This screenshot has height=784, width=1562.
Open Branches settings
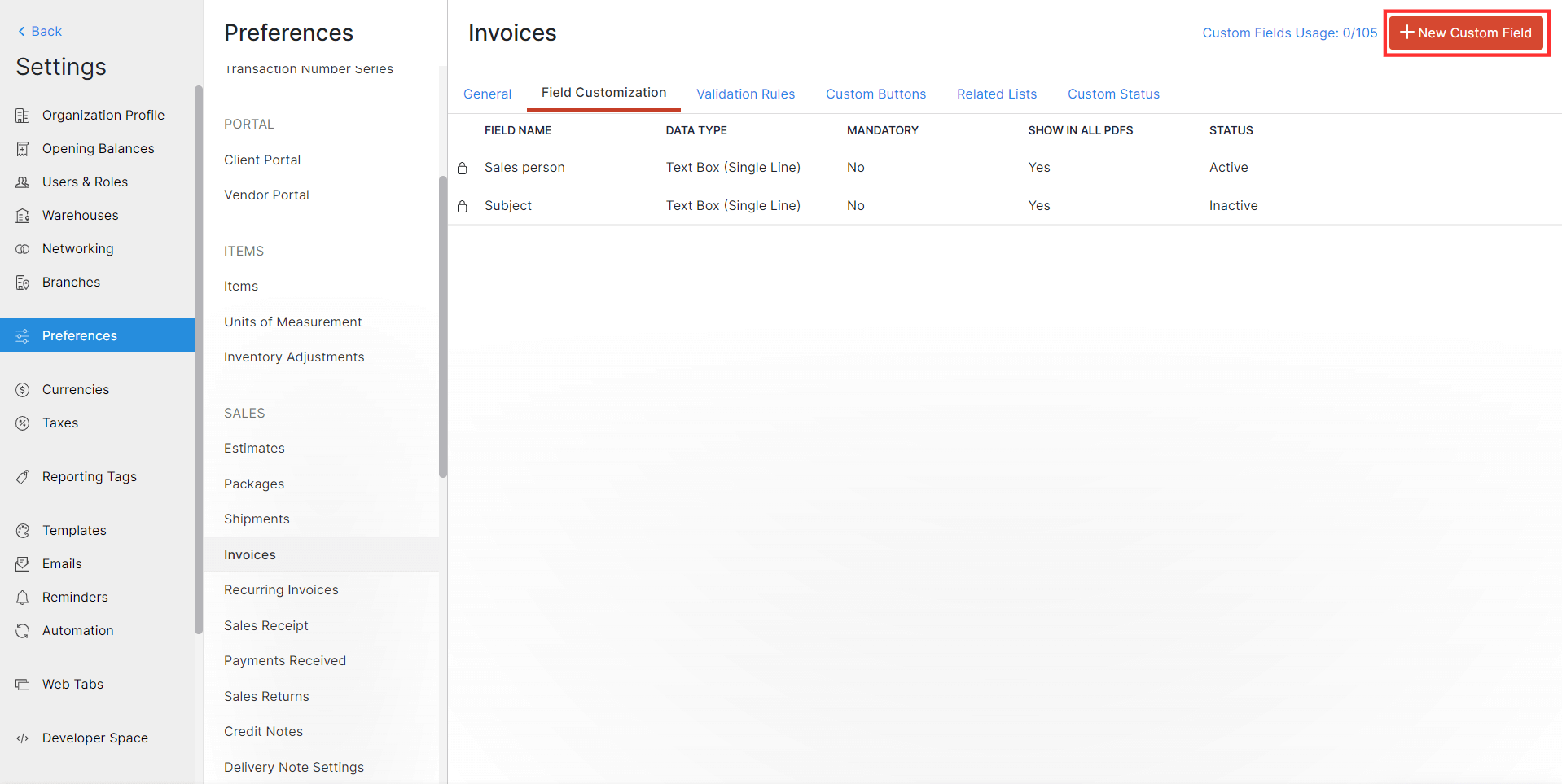(x=71, y=282)
